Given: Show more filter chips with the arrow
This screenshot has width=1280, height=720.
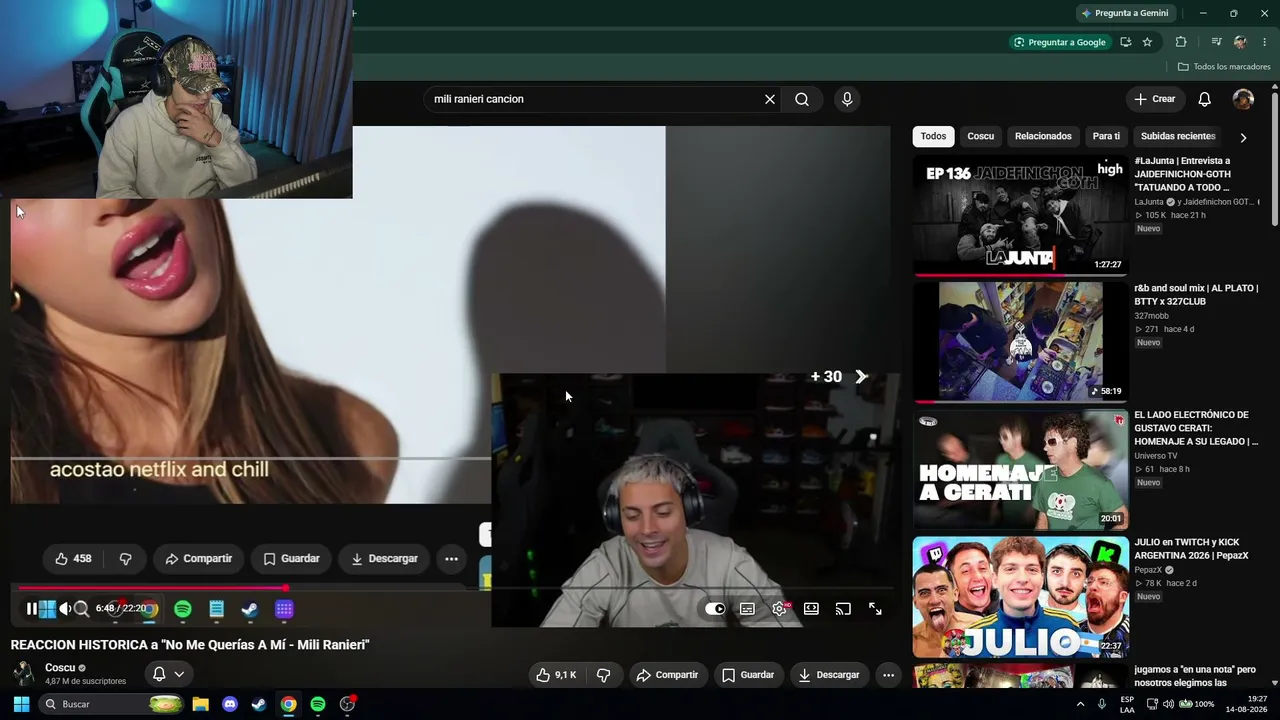Looking at the screenshot, I should [x=1243, y=137].
